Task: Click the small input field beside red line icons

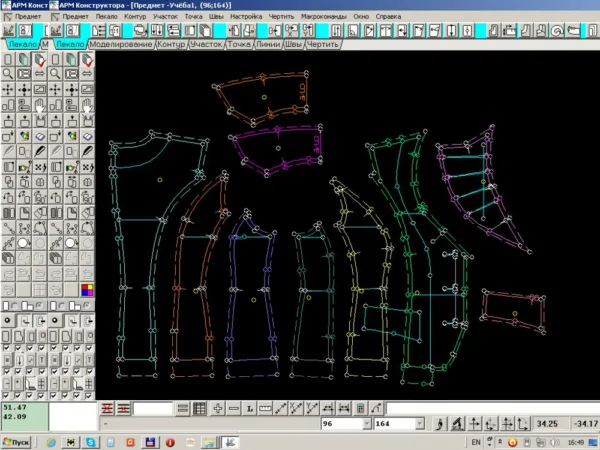Action: click(152, 409)
